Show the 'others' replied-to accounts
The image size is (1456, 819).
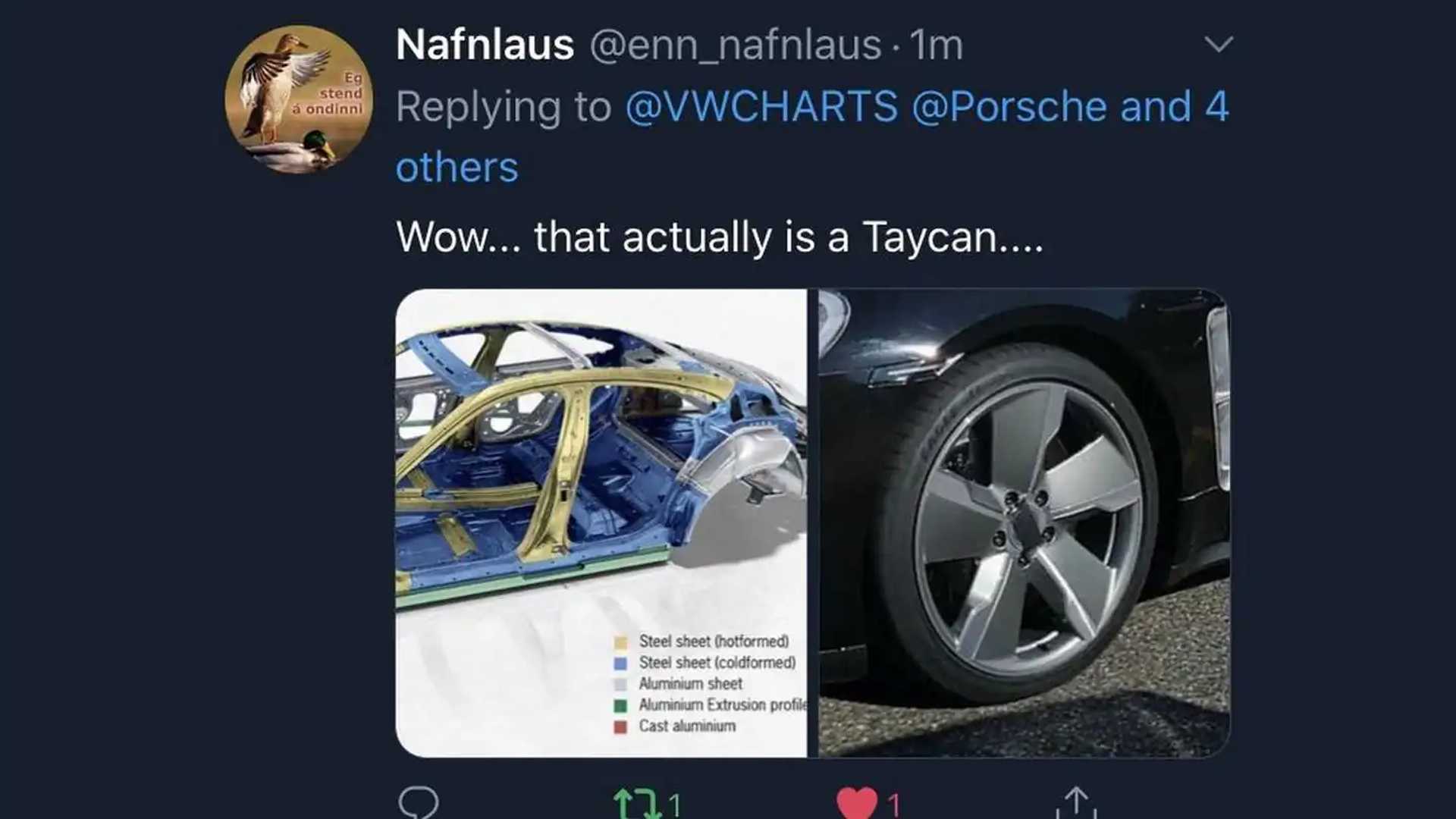tap(457, 168)
